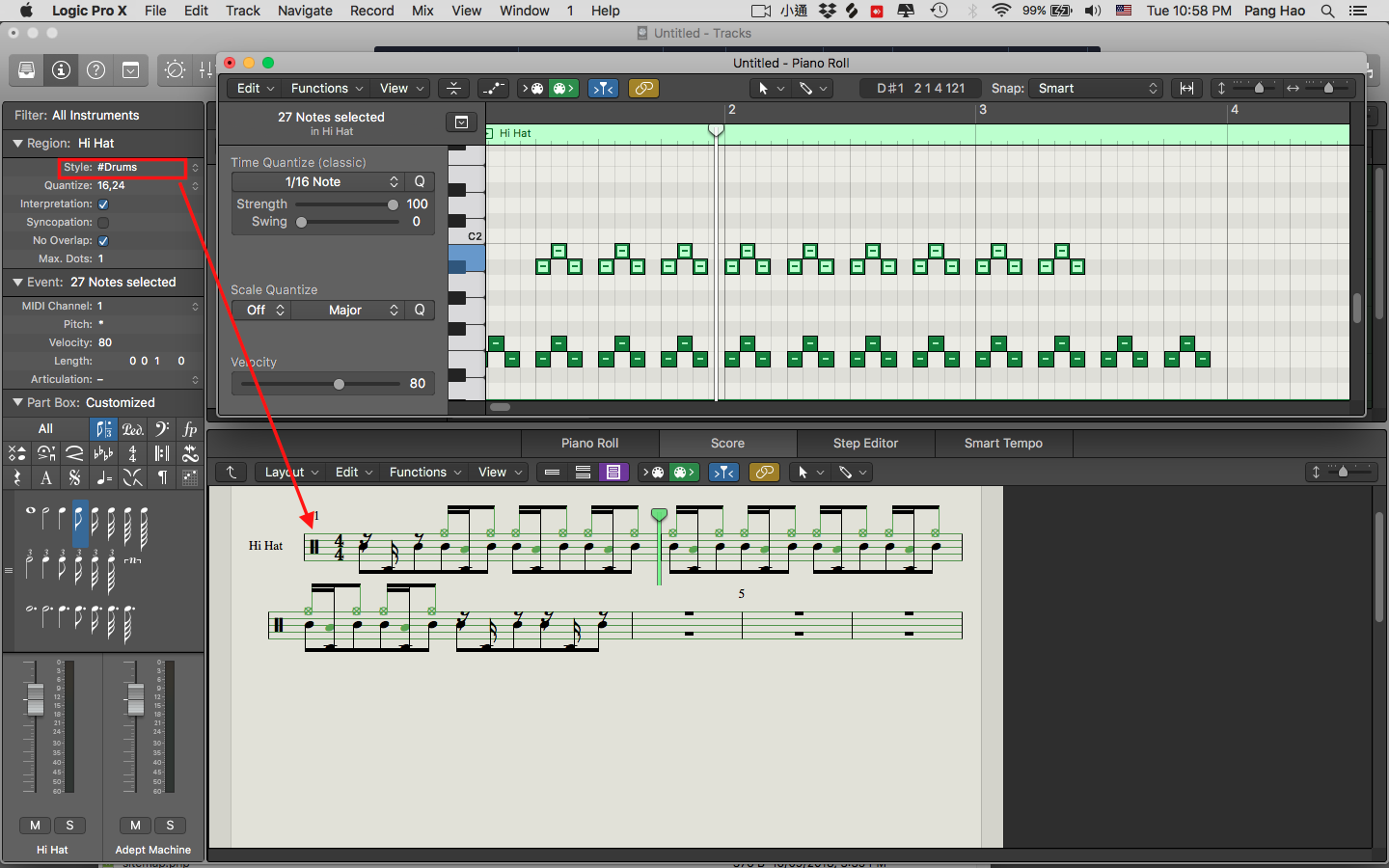Select the bass clef group in Part Box
This screenshot has height=868, width=1389.
(161, 429)
